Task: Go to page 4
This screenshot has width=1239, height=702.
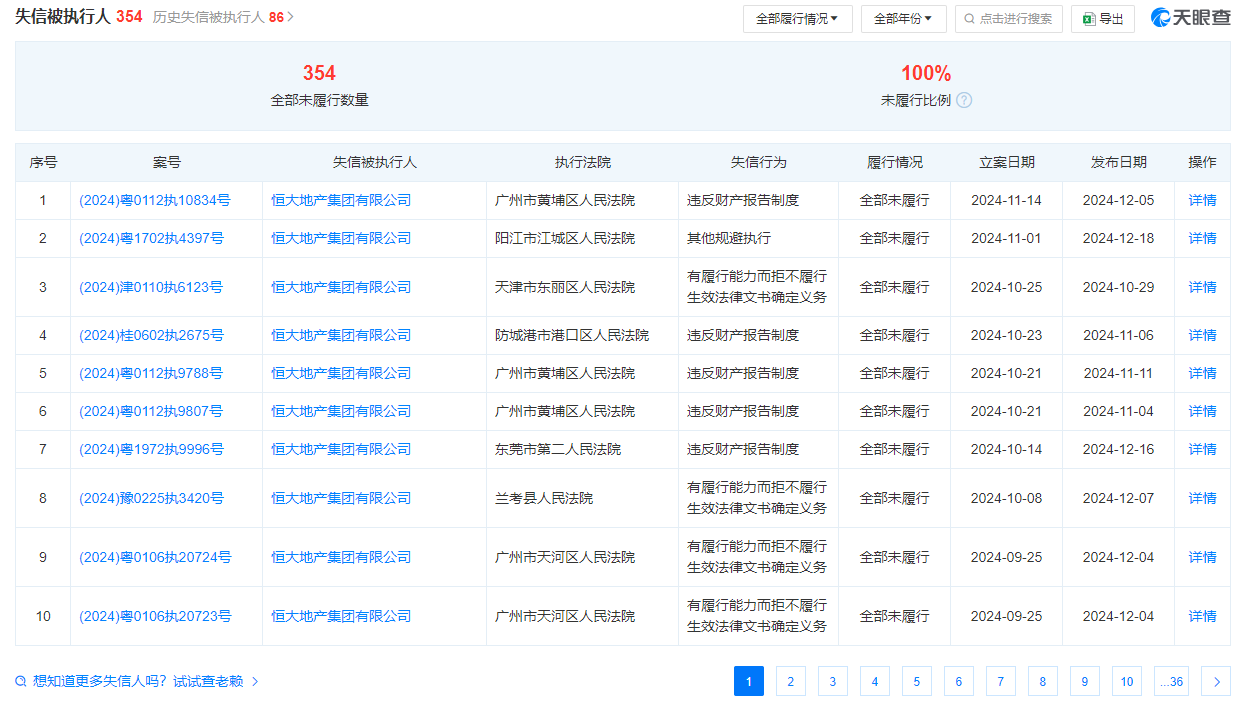Action: point(874,682)
